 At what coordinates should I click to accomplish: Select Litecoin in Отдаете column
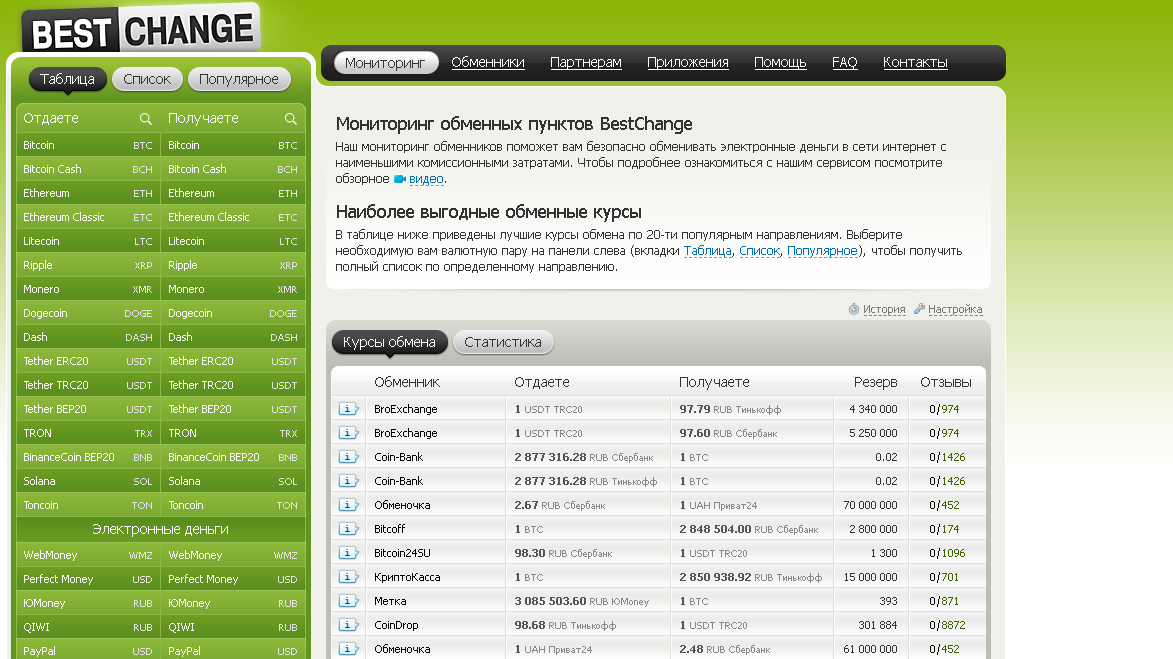click(88, 241)
